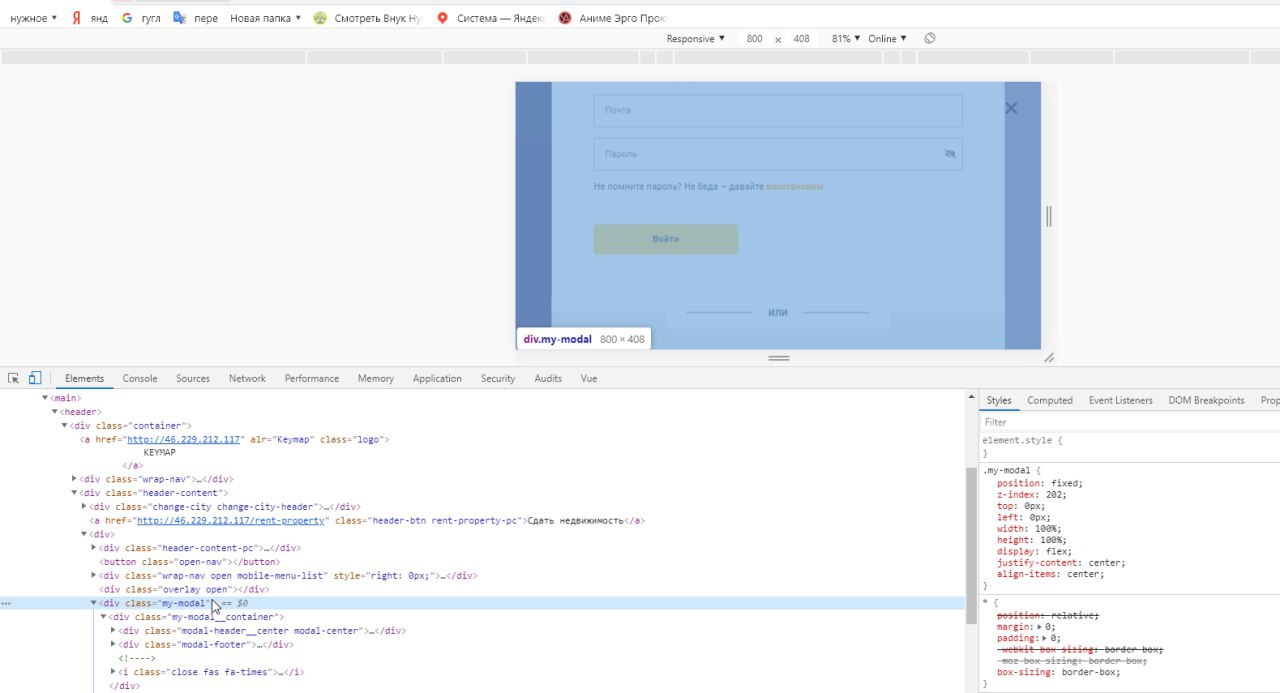The image size is (1280, 693).
Task: Open the Vue devtools tab
Action: 589,378
